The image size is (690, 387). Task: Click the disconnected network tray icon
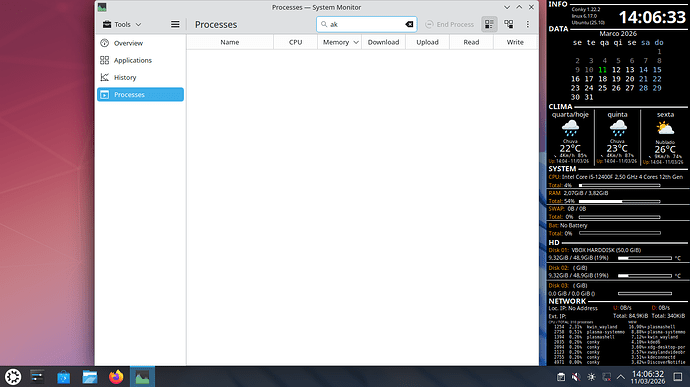(606, 377)
